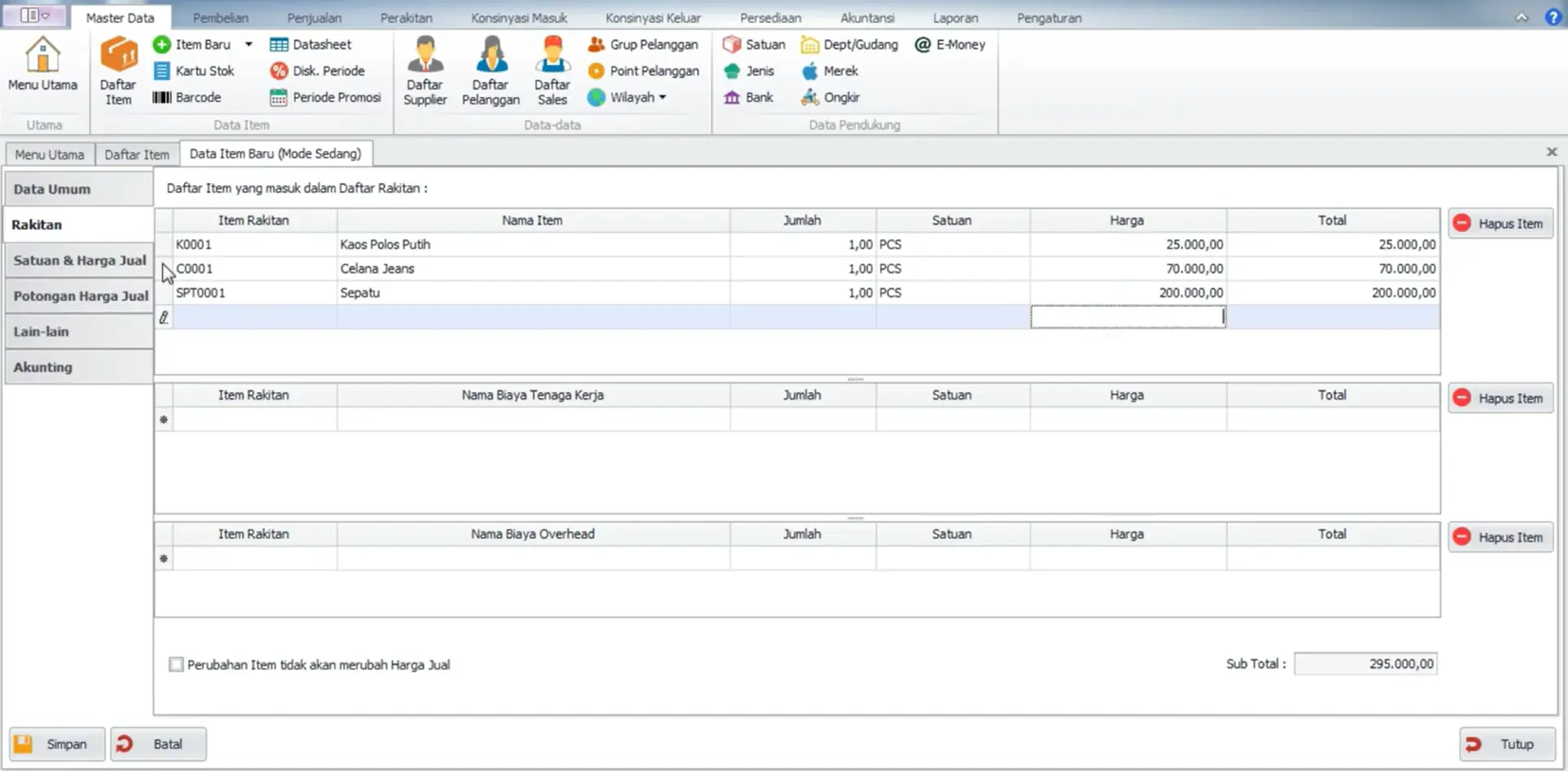The width and height of the screenshot is (1568, 771).
Task: Switch to the Penjualan ribbon tab
Action: point(314,18)
